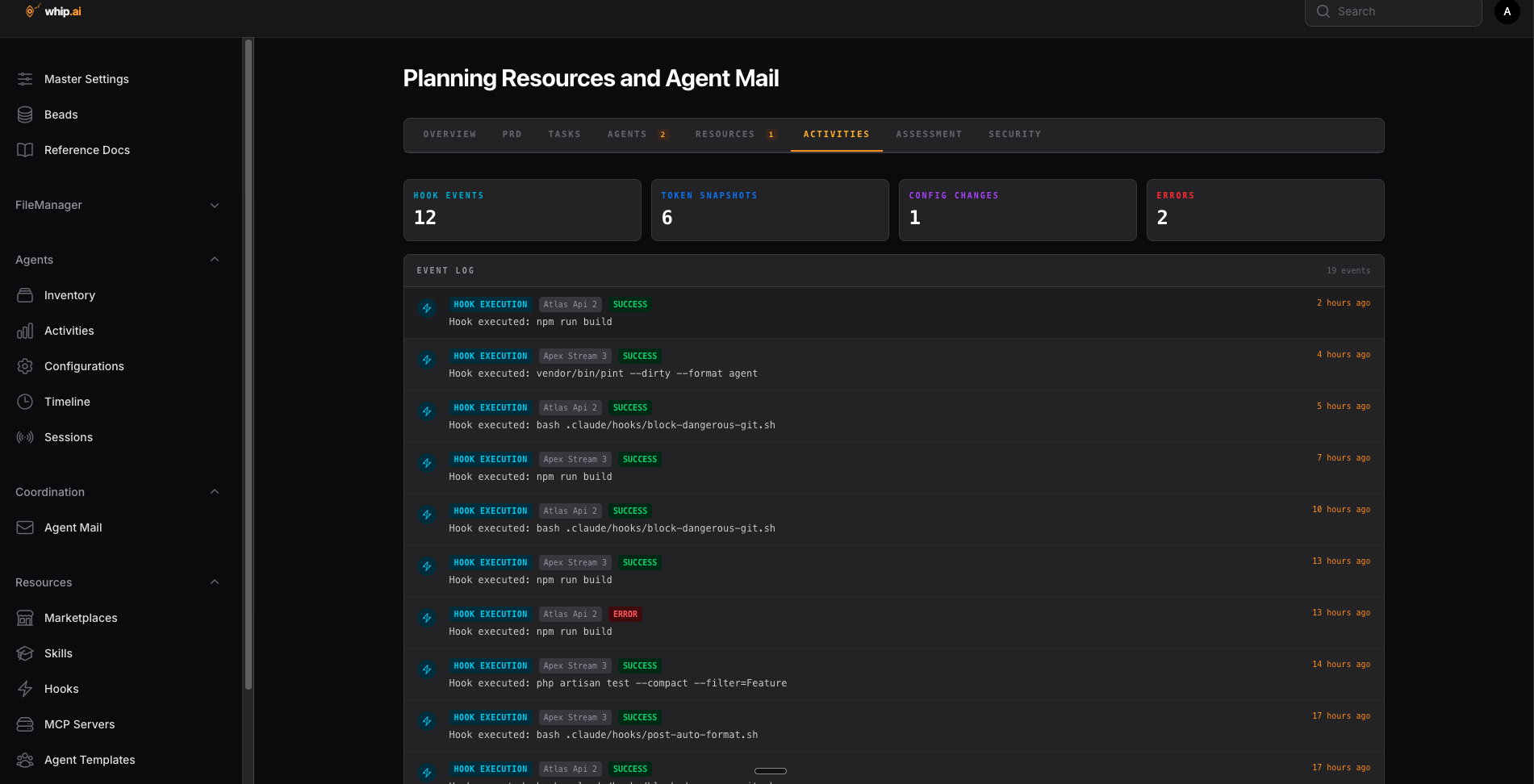Switch to the ASSESSMENT tab

coord(929,134)
